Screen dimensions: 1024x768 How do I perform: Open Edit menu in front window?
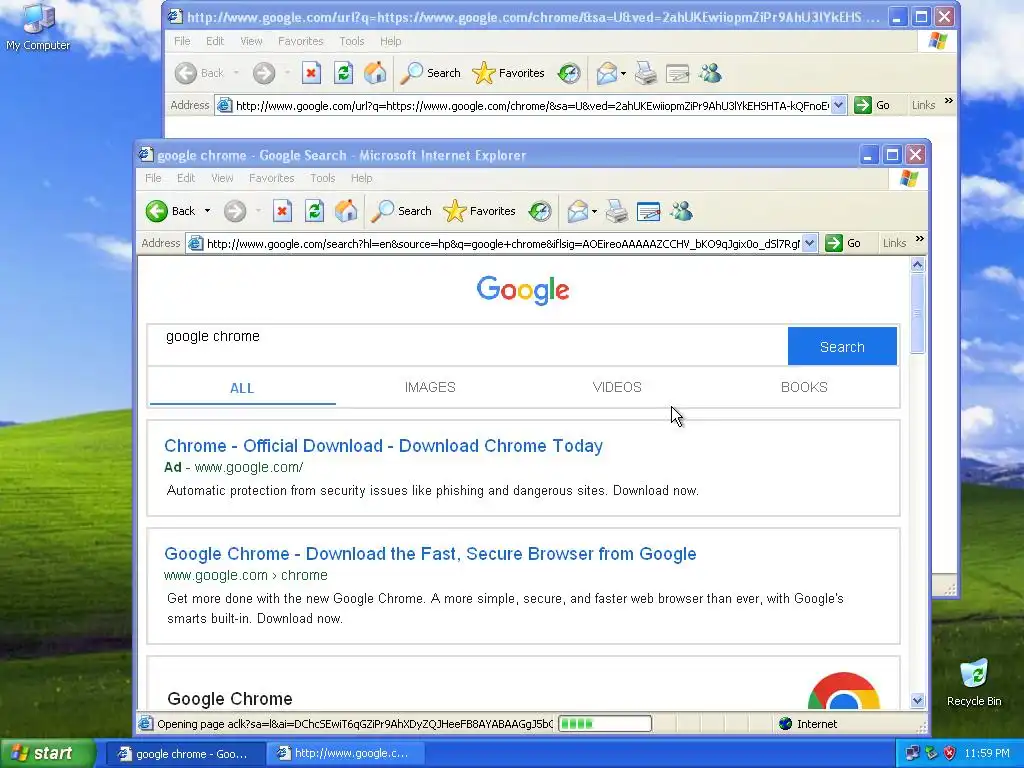coord(186,178)
